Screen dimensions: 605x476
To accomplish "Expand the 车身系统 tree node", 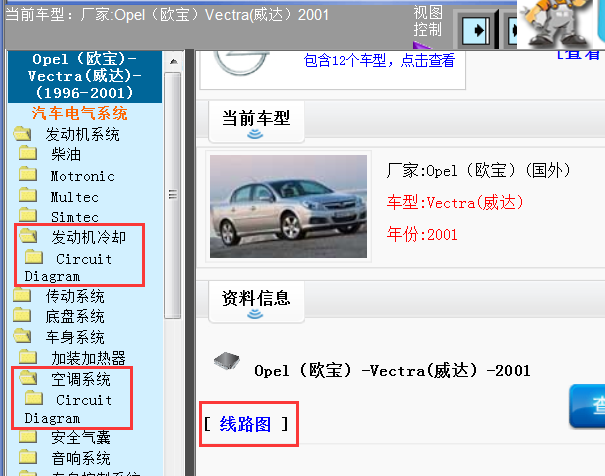I will 75,338.
